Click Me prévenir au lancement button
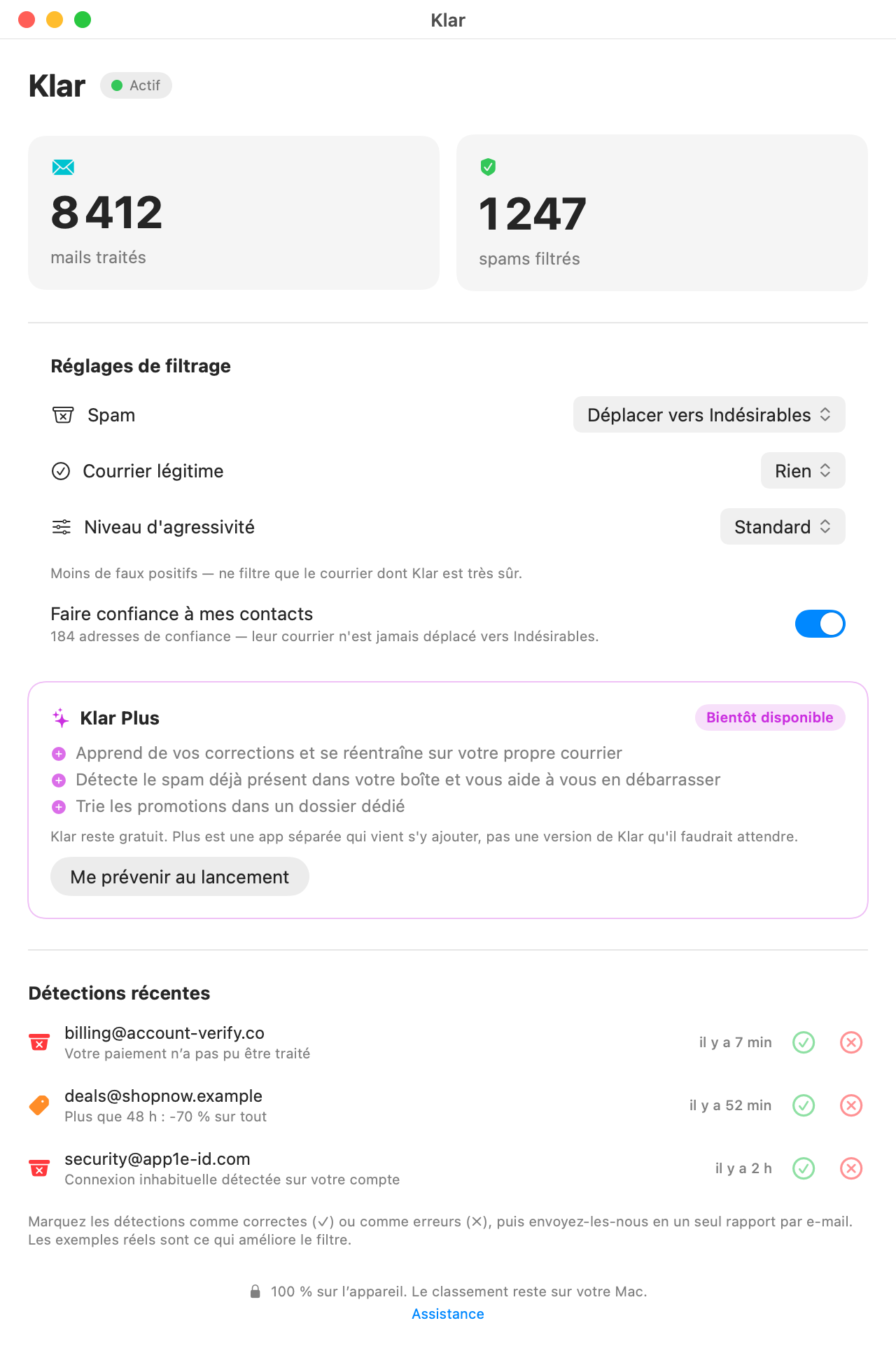Screen dimensions: 896x1351 (180, 876)
